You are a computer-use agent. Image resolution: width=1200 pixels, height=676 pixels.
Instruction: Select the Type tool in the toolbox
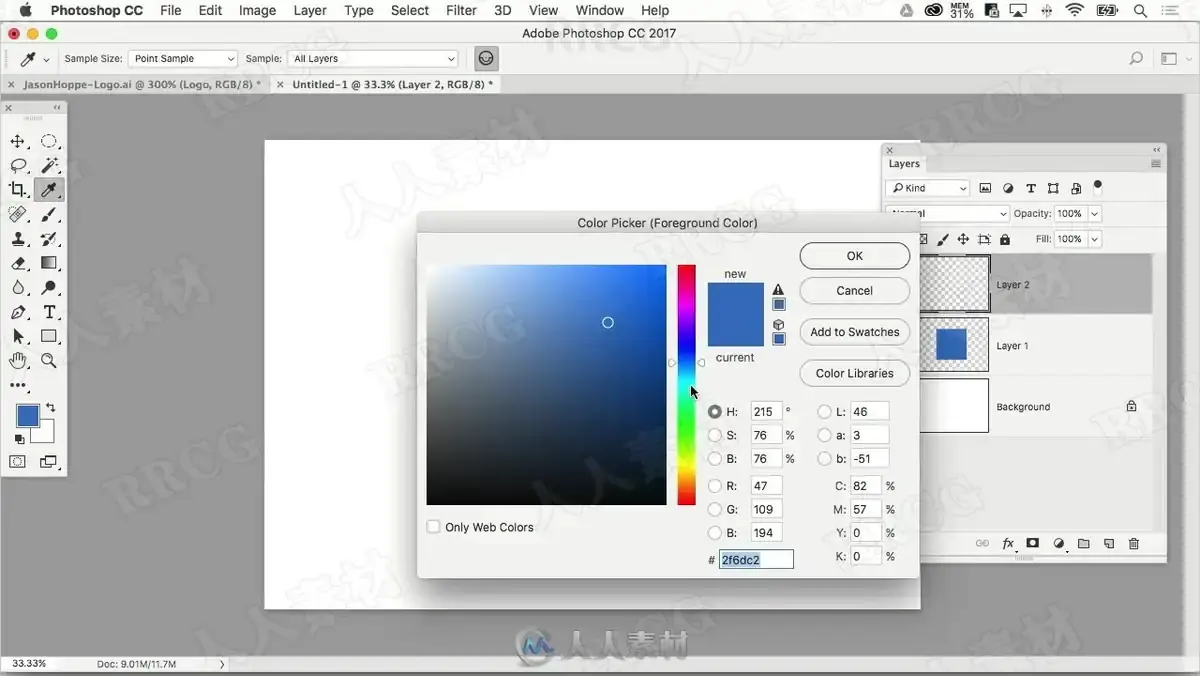tap(49, 312)
